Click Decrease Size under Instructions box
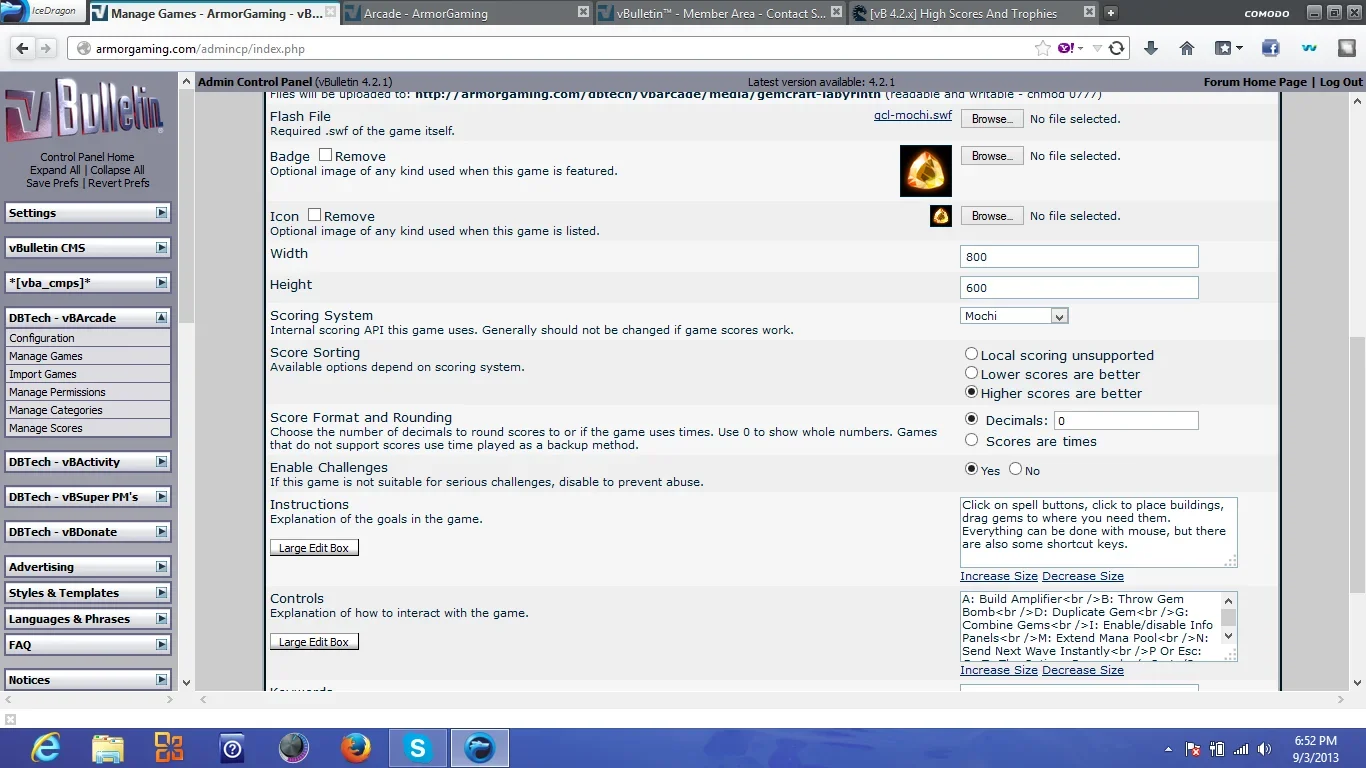The width and height of the screenshot is (1366, 768). click(1083, 576)
